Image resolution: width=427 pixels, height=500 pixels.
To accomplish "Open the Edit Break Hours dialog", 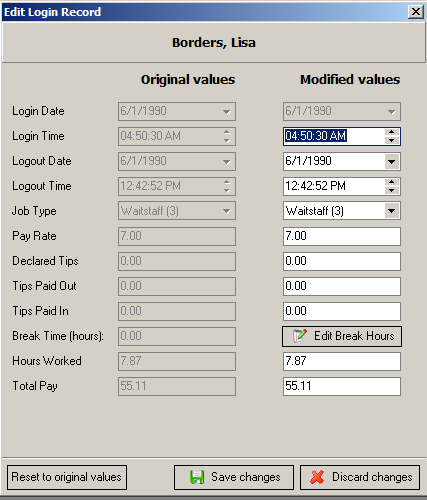I will pos(342,336).
